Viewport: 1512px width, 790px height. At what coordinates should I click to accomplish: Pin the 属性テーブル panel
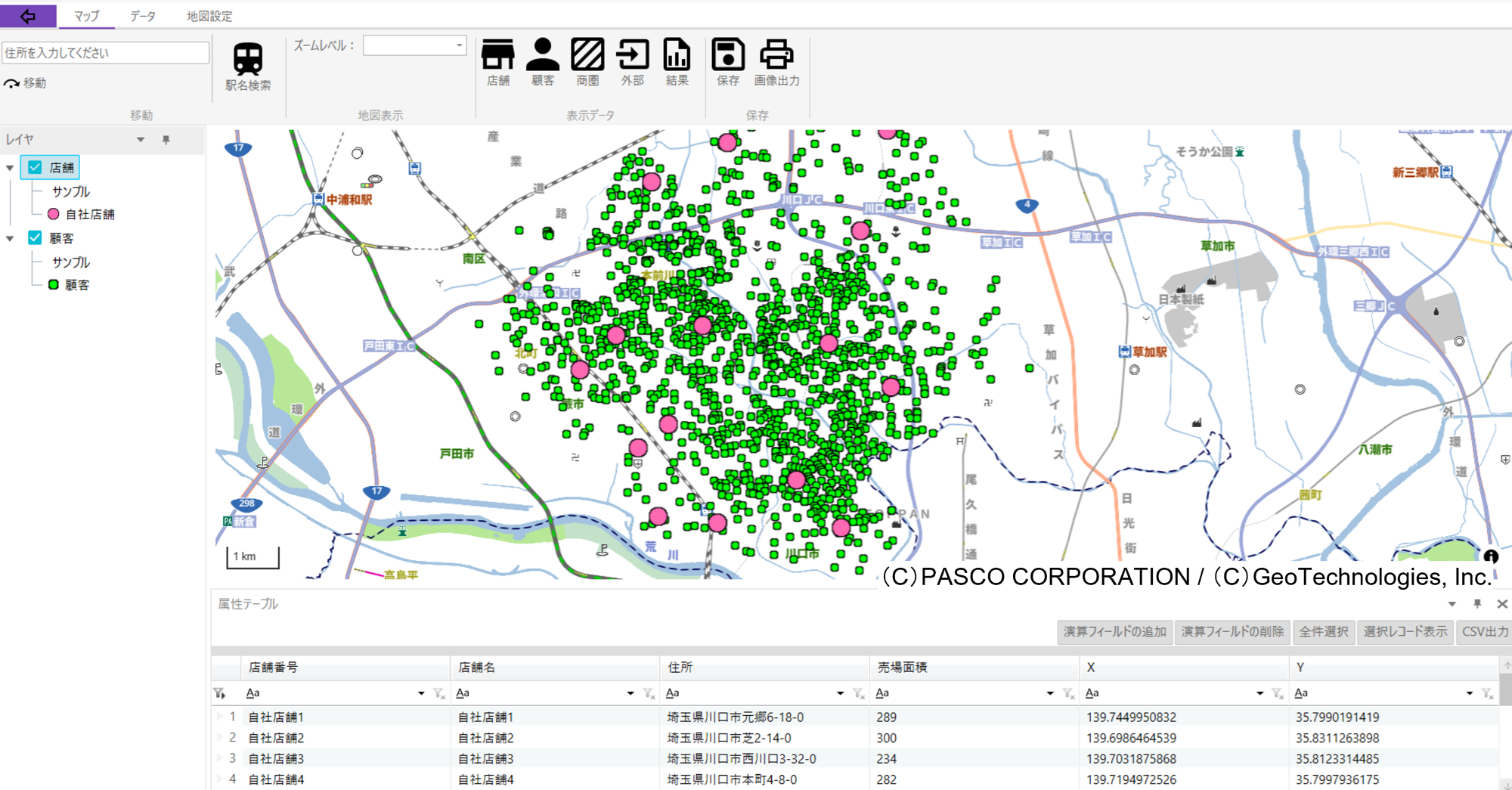pos(1476,603)
